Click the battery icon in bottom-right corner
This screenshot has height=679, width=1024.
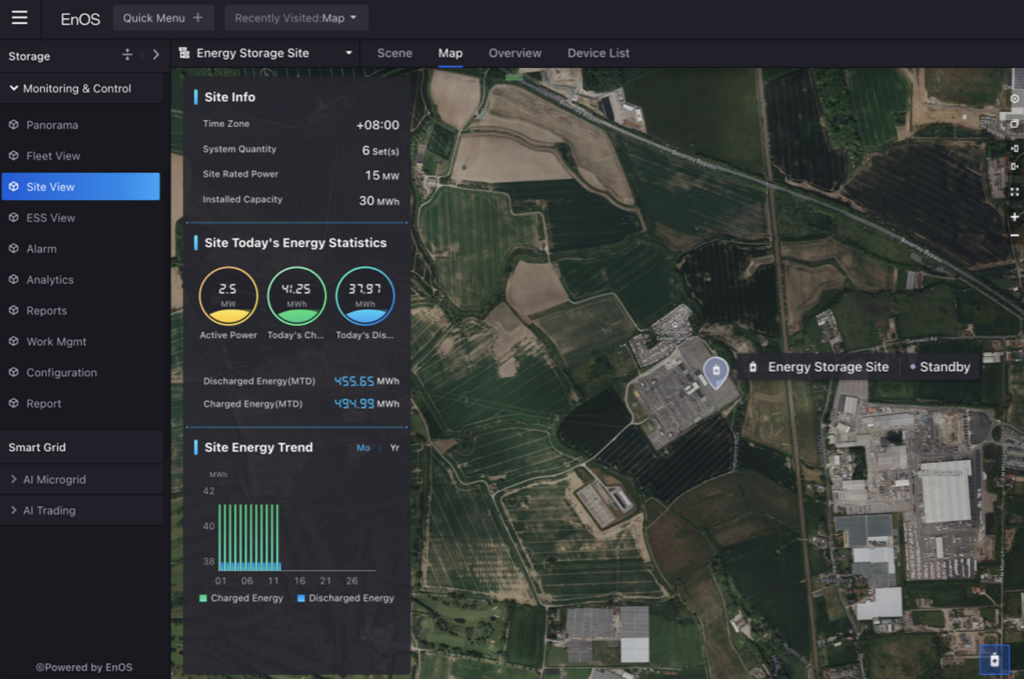(994, 660)
